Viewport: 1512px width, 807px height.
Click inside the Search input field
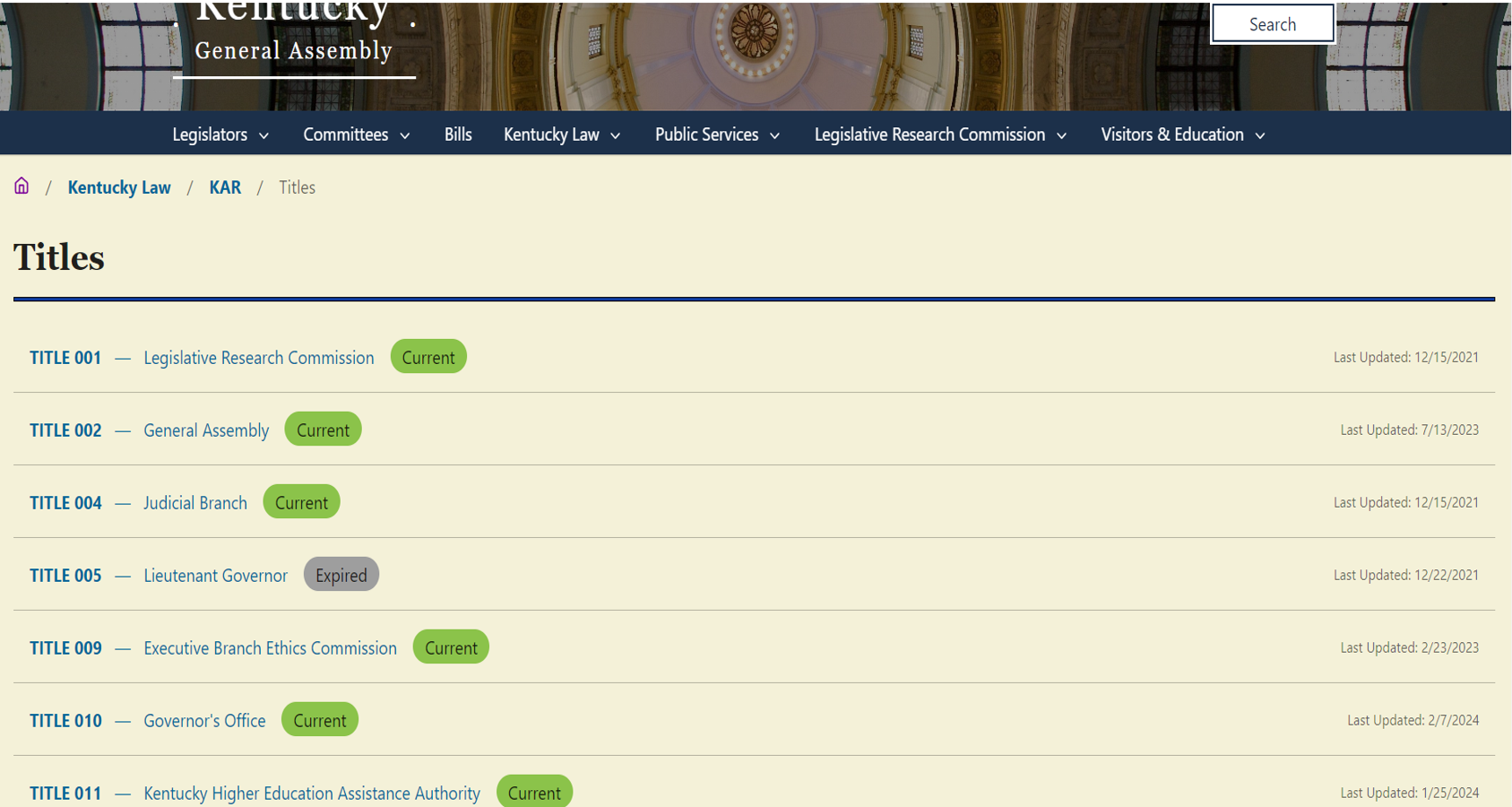click(1272, 23)
